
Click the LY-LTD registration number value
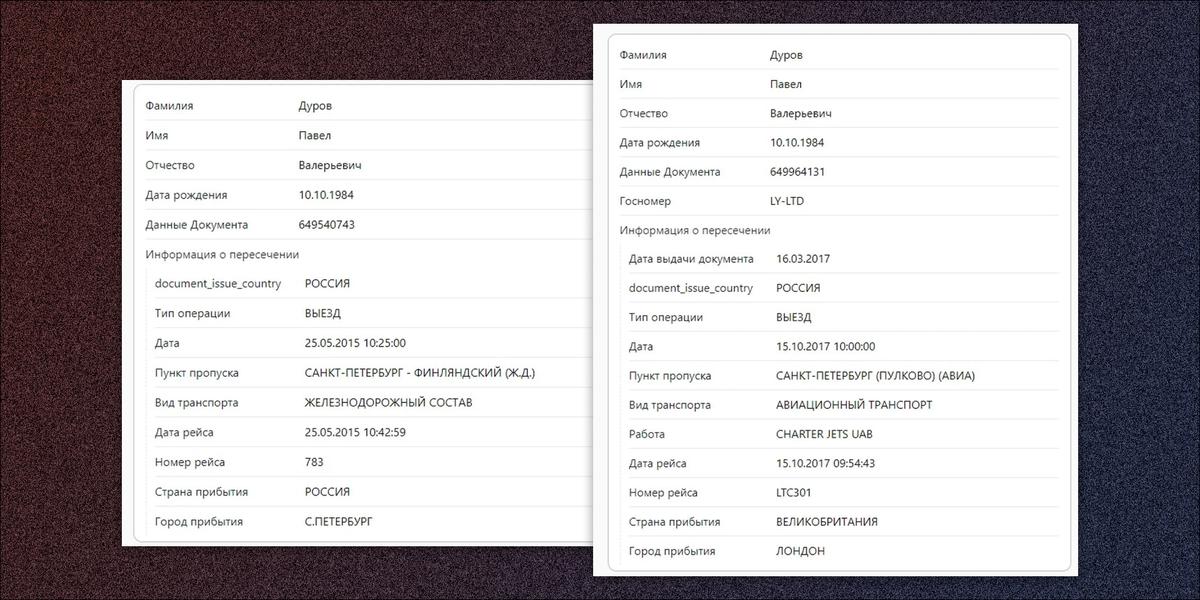tap(786, 201)
